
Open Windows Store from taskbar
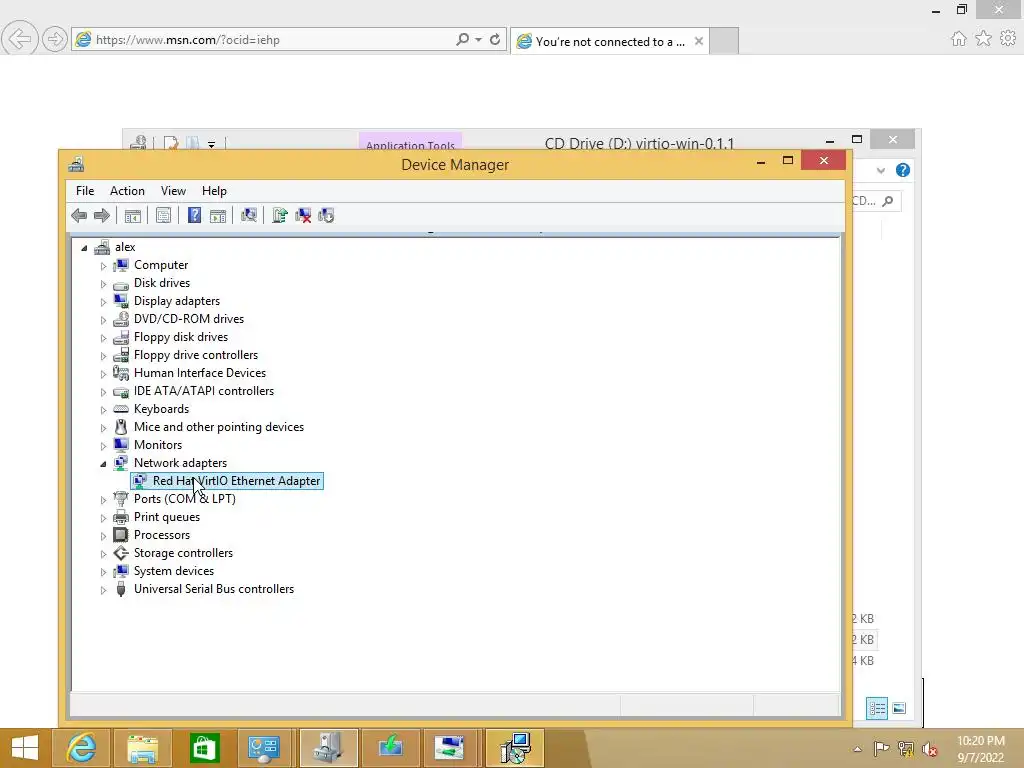tap(204, 748)
